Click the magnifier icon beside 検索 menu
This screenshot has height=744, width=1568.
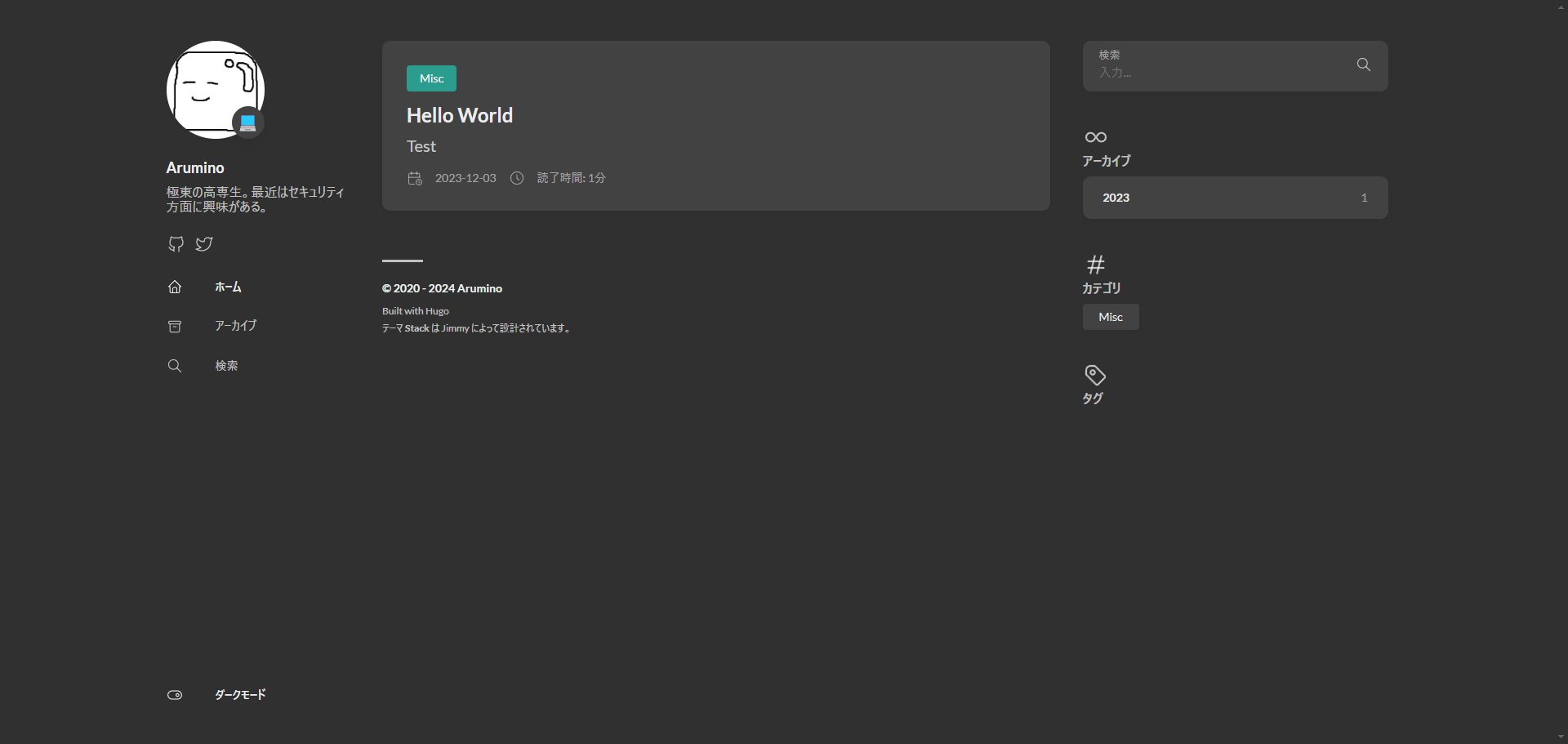(x=175, y=366)
